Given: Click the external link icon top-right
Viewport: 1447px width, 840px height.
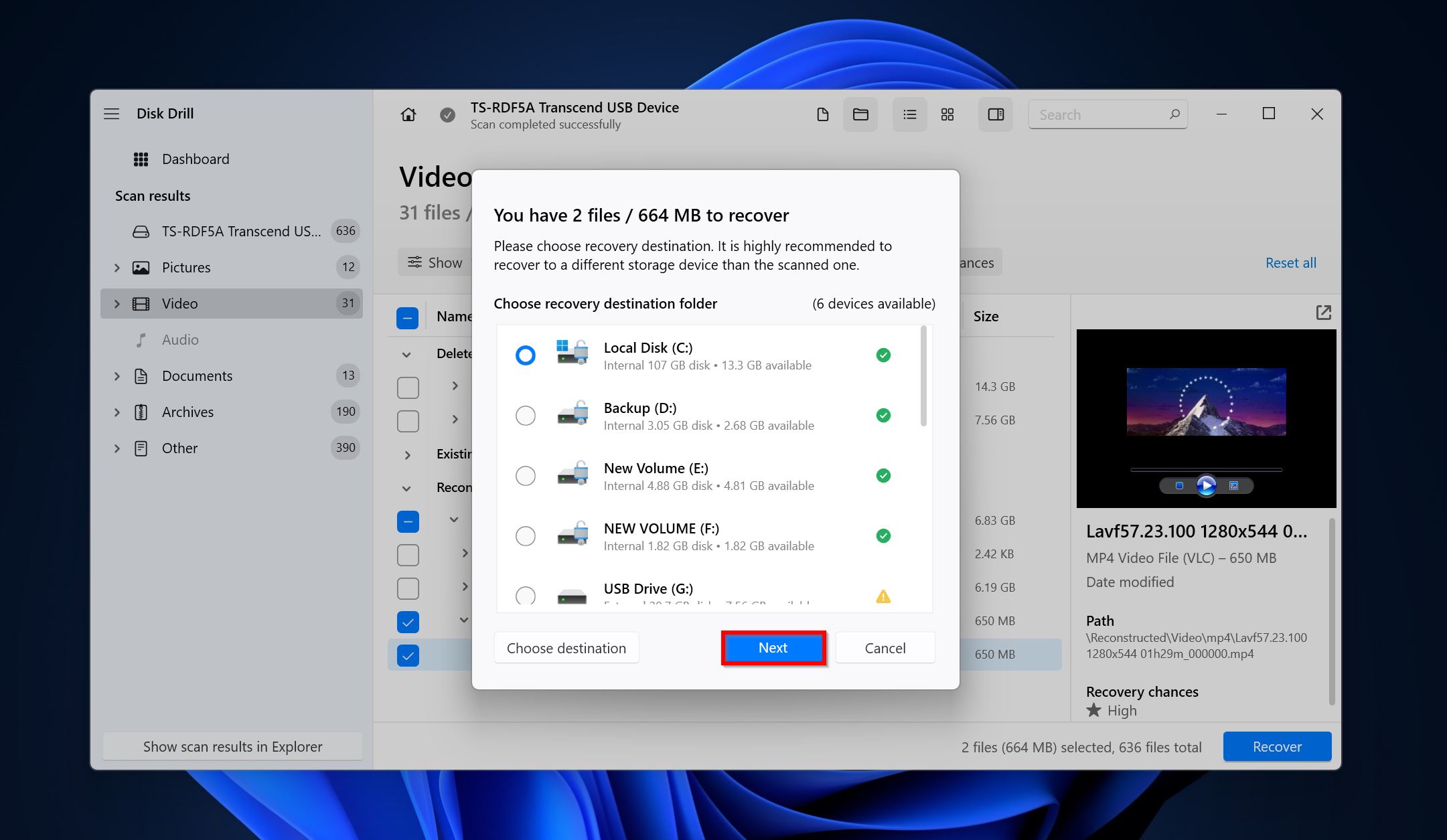Looking at the screenshot, I should pos(1322,312).
